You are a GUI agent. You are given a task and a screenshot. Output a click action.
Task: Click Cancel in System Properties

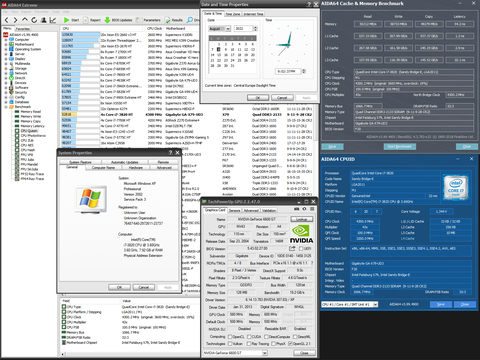pyautogui.click(x=144, y=287)
